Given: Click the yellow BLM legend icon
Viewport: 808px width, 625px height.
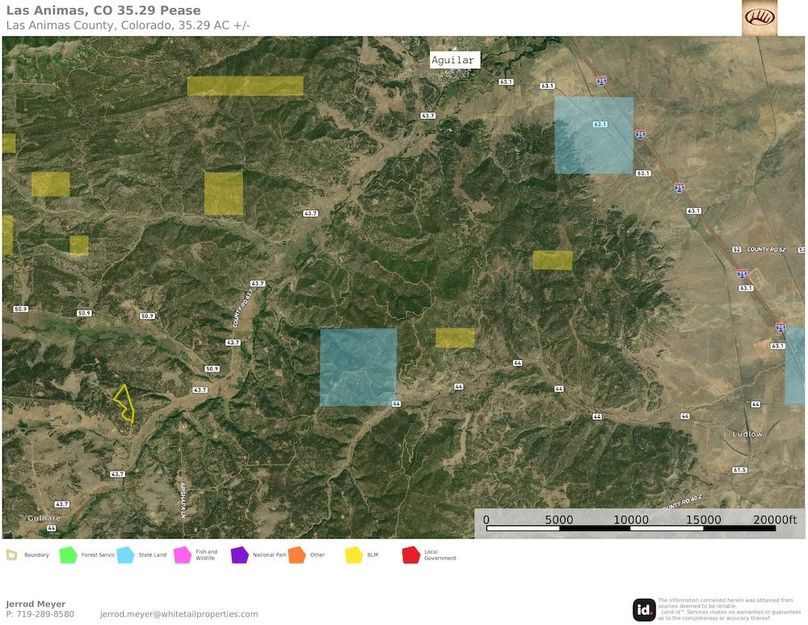Looking at the screenshot, I should click(x=354, y=554).
